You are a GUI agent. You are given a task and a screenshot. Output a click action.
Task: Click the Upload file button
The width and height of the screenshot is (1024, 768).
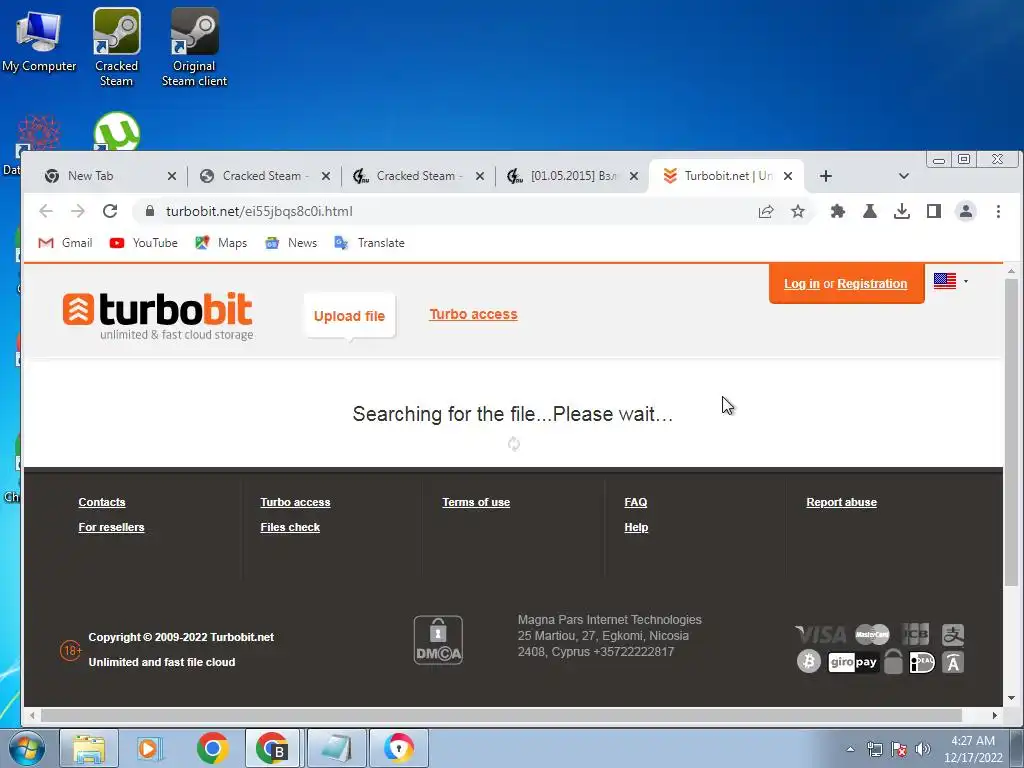[x=349, y=316]
